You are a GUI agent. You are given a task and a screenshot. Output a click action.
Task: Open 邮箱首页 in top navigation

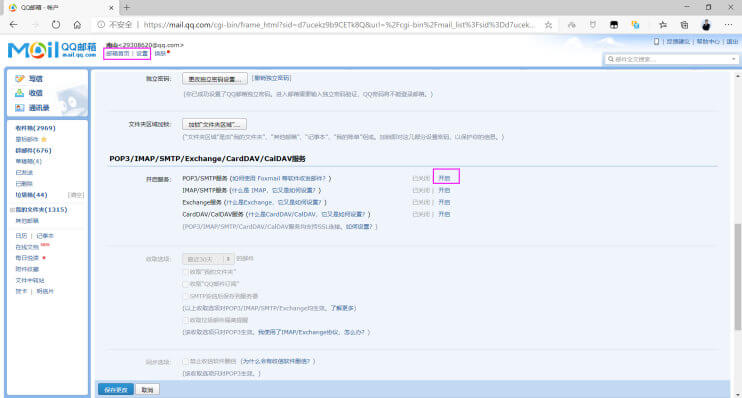pos(117,53)
